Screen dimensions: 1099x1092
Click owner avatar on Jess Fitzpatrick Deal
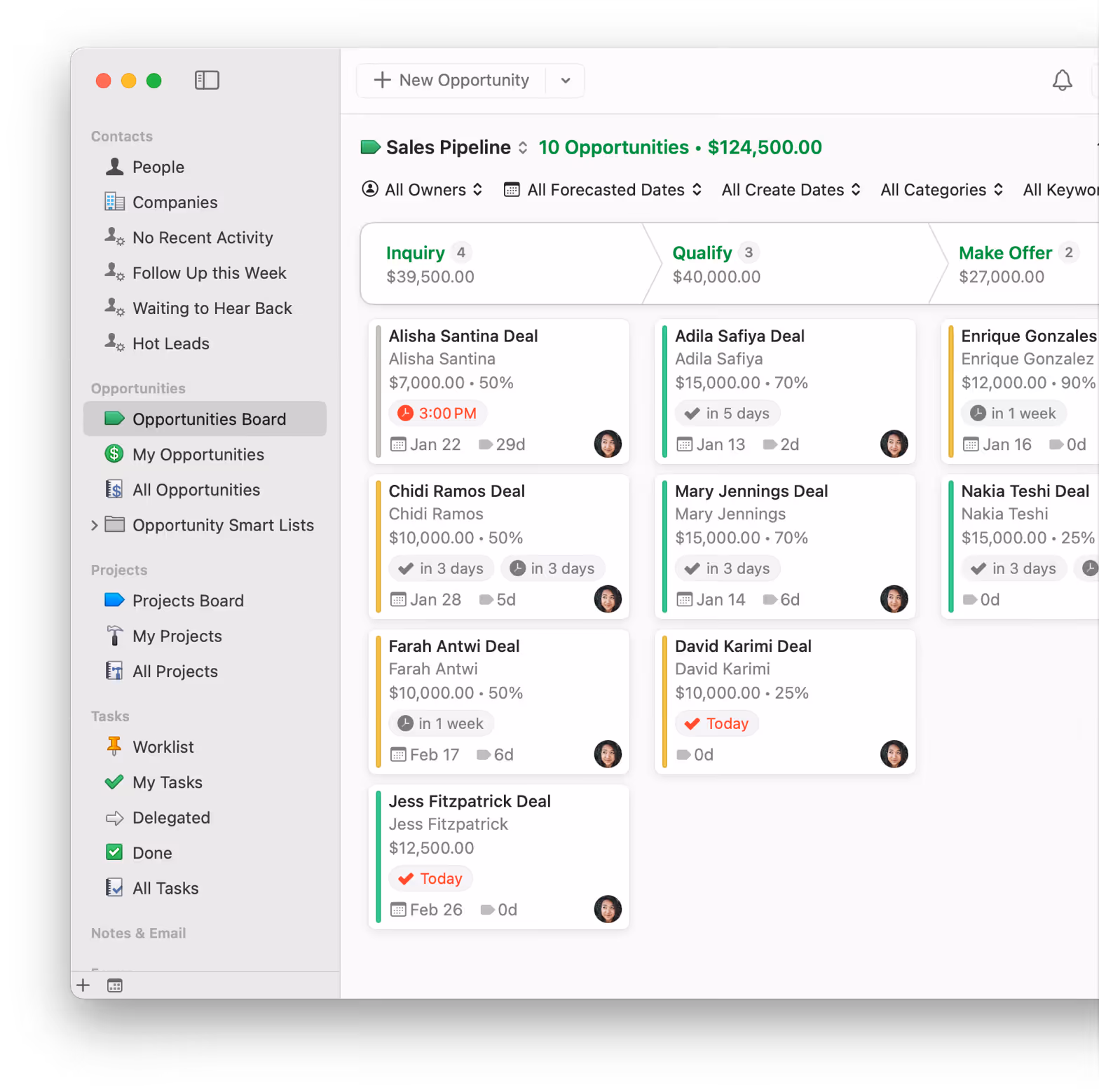tap(608, 909)
